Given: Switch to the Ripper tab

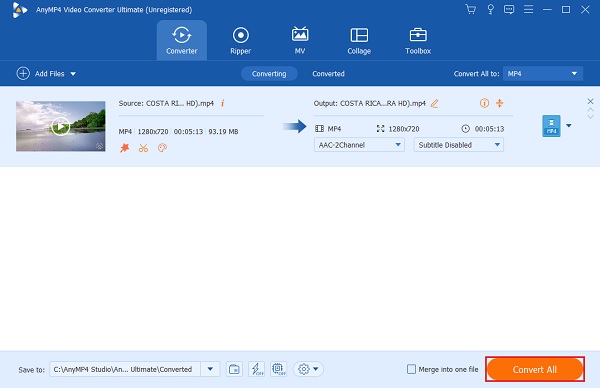Looking at the screenshot, I should pyautogui.click(x=241, y=40).
